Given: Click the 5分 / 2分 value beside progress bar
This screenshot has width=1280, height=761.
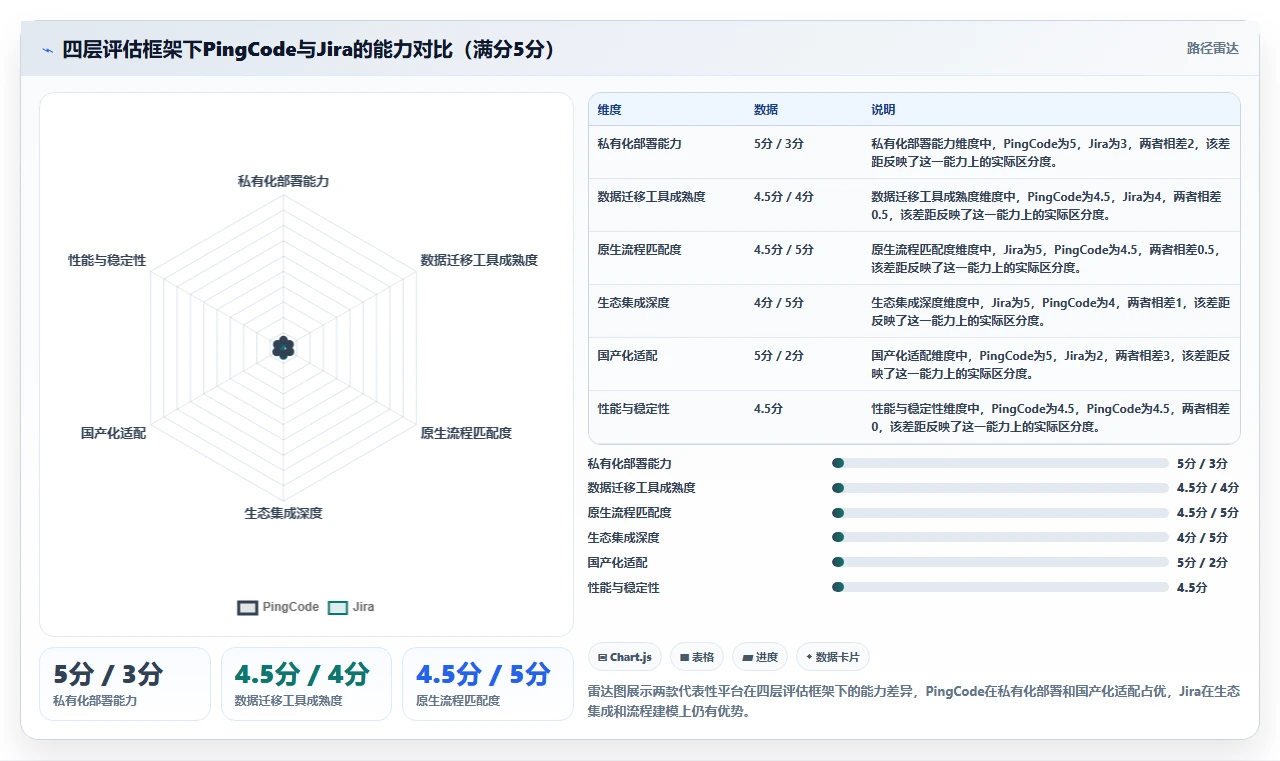Looking at the screenshot, I should 1202,563.
